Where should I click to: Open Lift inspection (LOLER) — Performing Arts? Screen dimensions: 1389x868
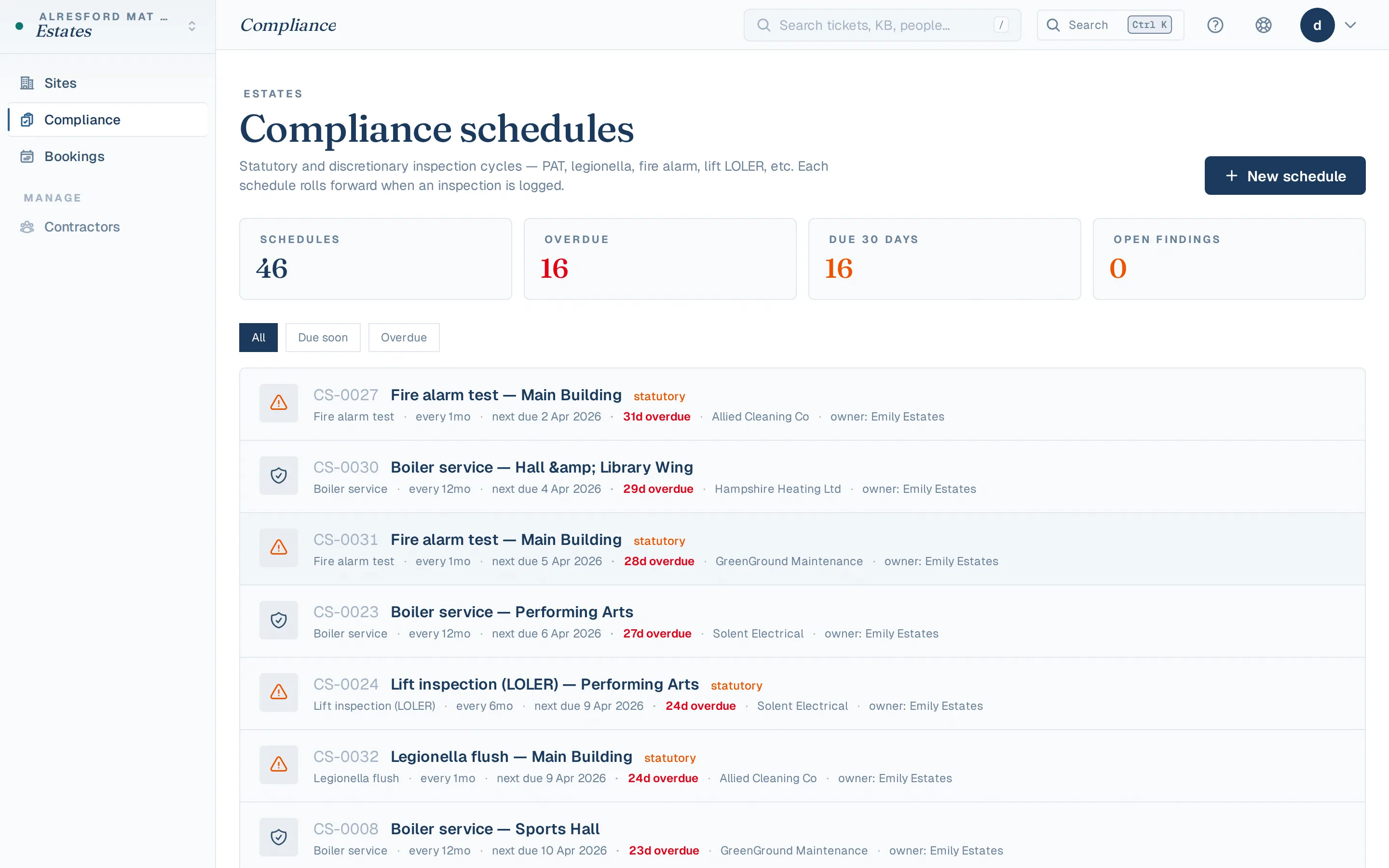point(803,693)
